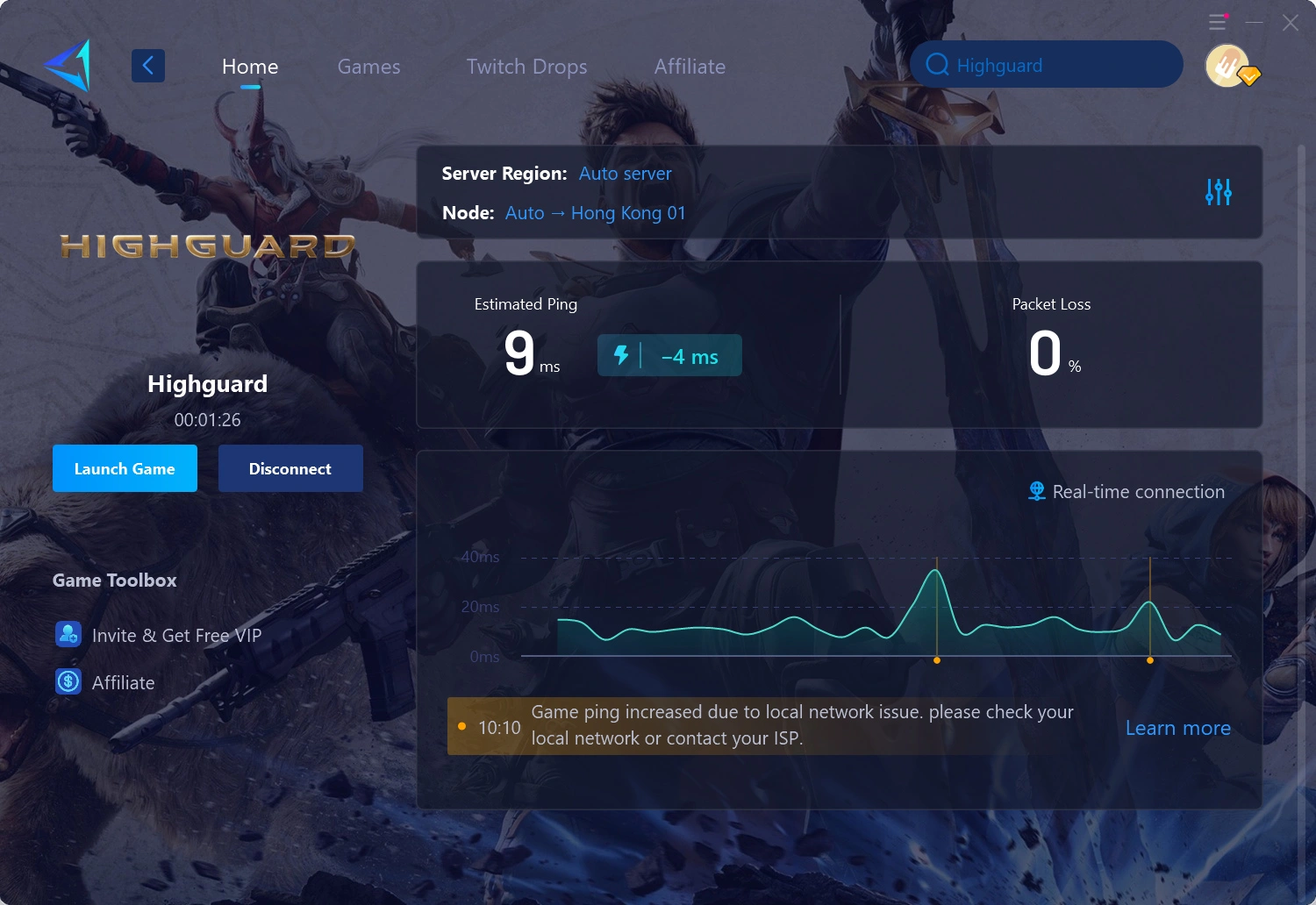The image size is (1316, 905).
Task: Open the hamburger menu with notification dot
Action: coord(1218,22)
